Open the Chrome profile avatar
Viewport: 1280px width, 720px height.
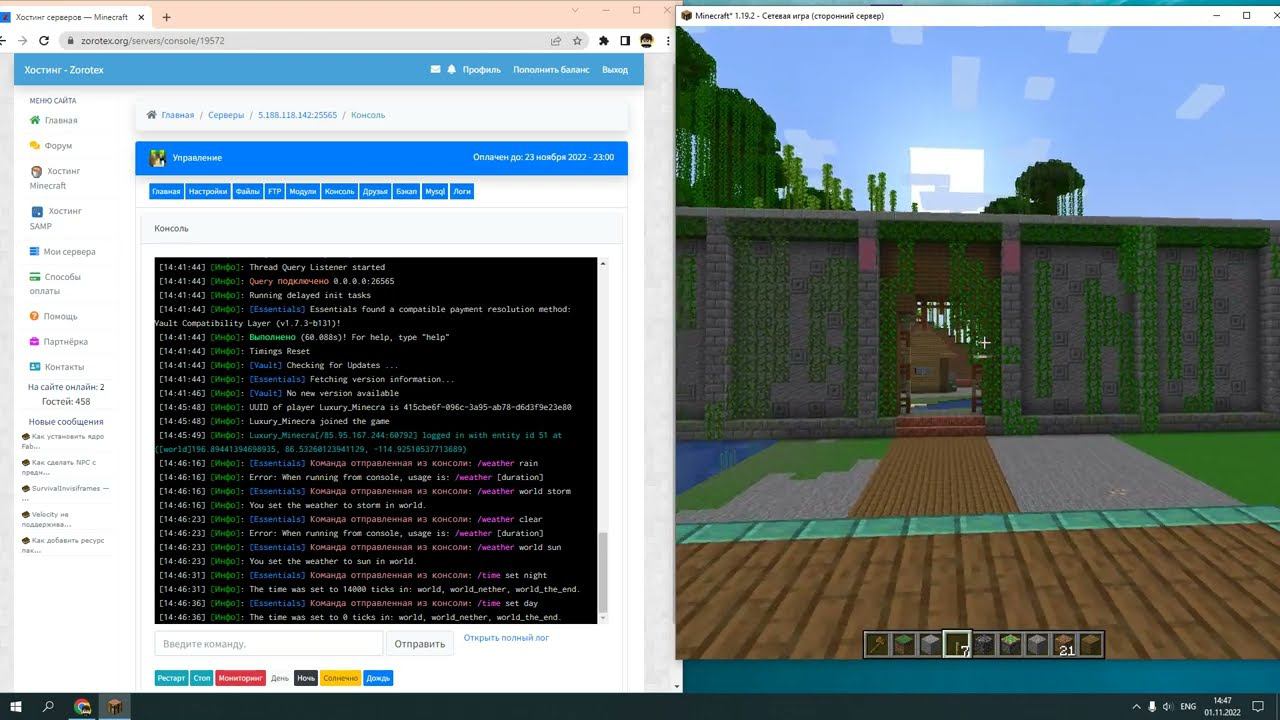(x=647, y=41)
